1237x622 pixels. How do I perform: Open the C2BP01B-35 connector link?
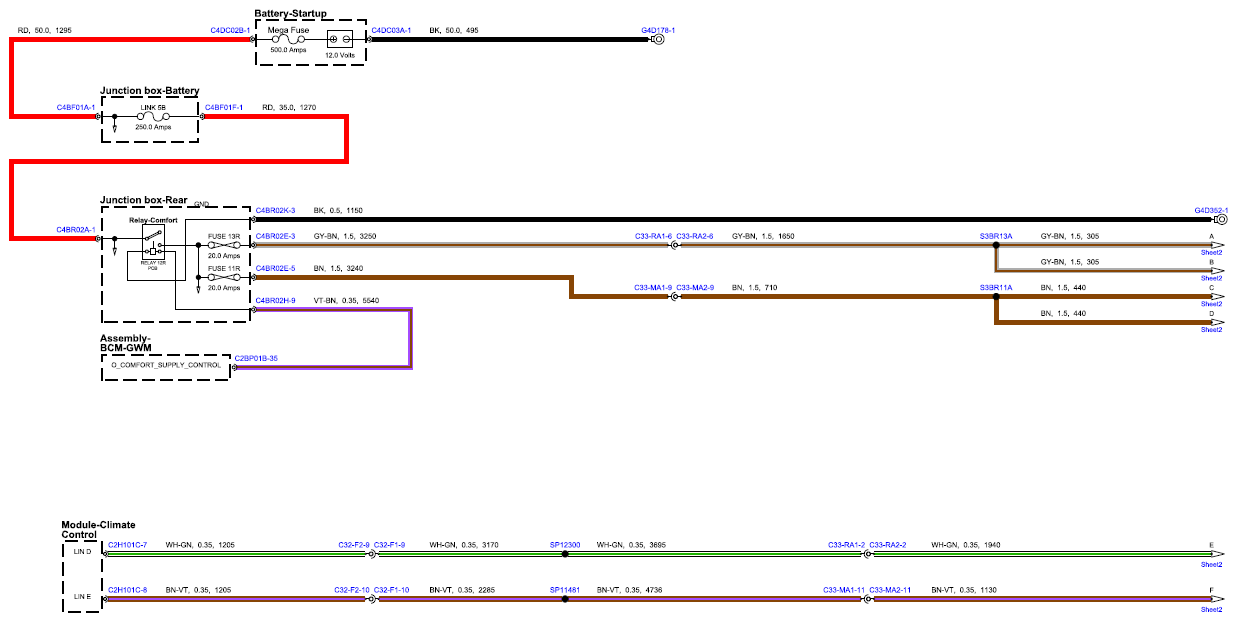[256, 358]
